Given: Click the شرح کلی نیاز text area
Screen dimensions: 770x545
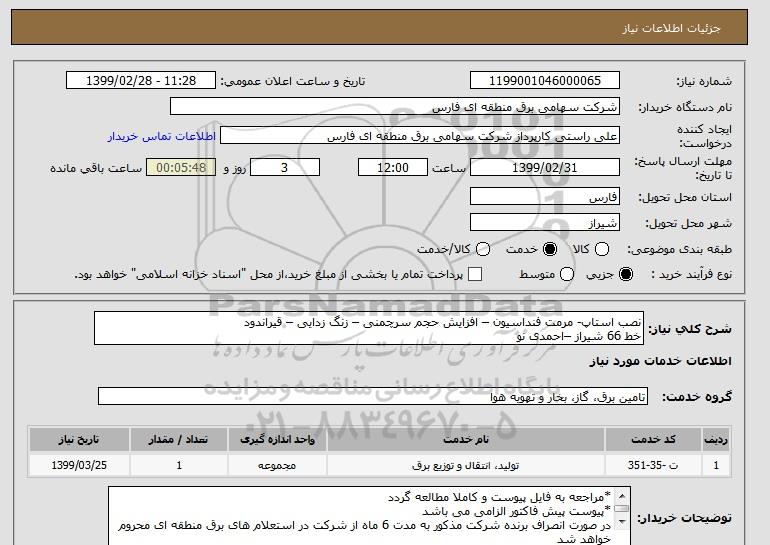Looking at the screenshot, I should (369, 328).
